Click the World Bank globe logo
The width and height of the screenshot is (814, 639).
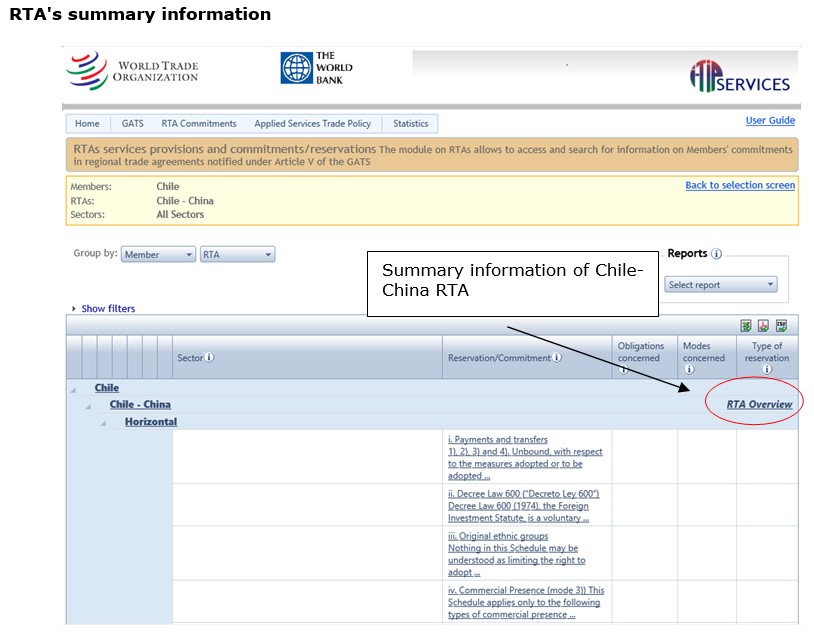pyautogui.click(x=296, y=68)
